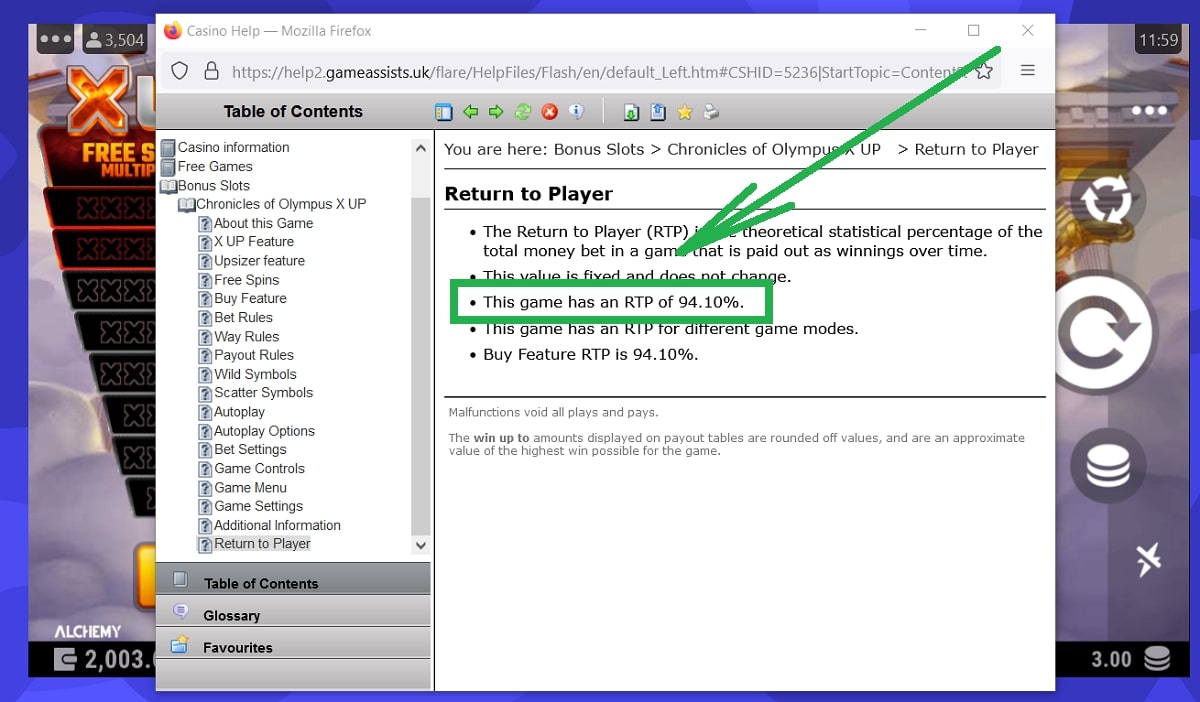Print the topic with printer icon
Screen dimensions: 1200x702
(x=711, y=112)
